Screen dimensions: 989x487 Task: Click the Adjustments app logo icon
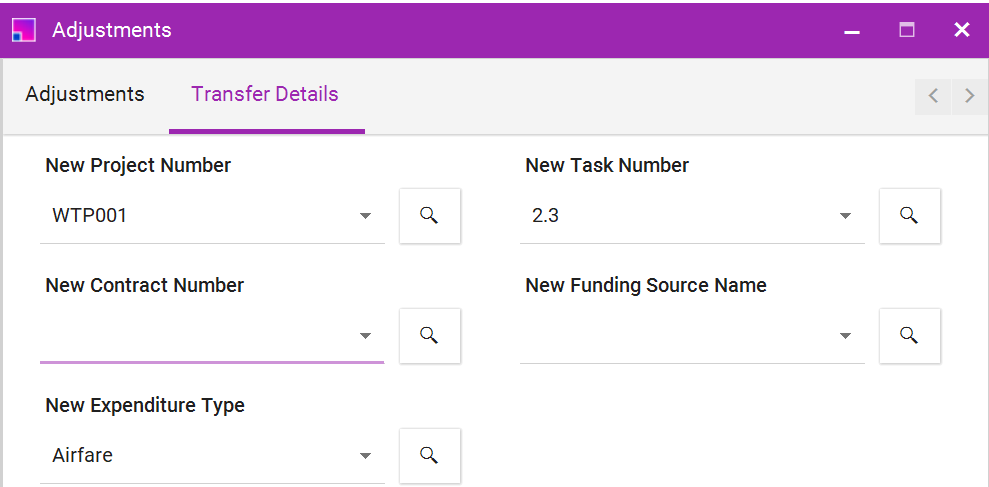(x=24, y=30)
